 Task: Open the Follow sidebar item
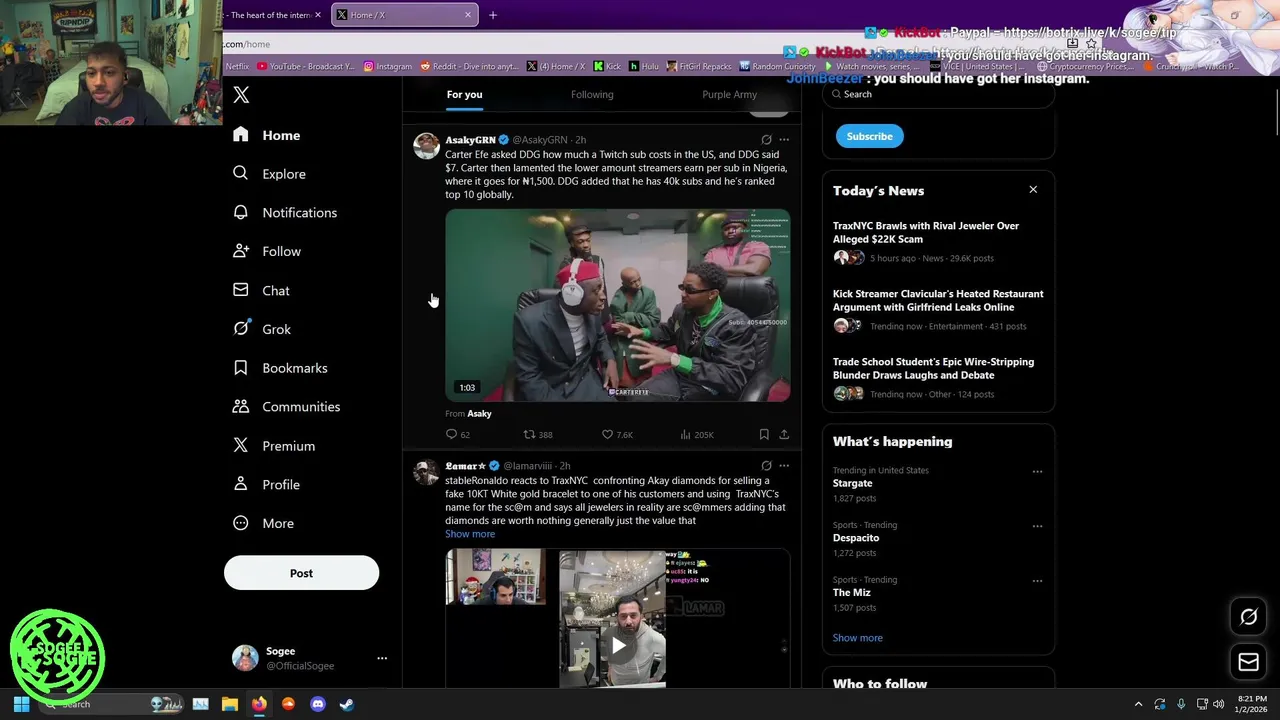[x=267, y=251]
